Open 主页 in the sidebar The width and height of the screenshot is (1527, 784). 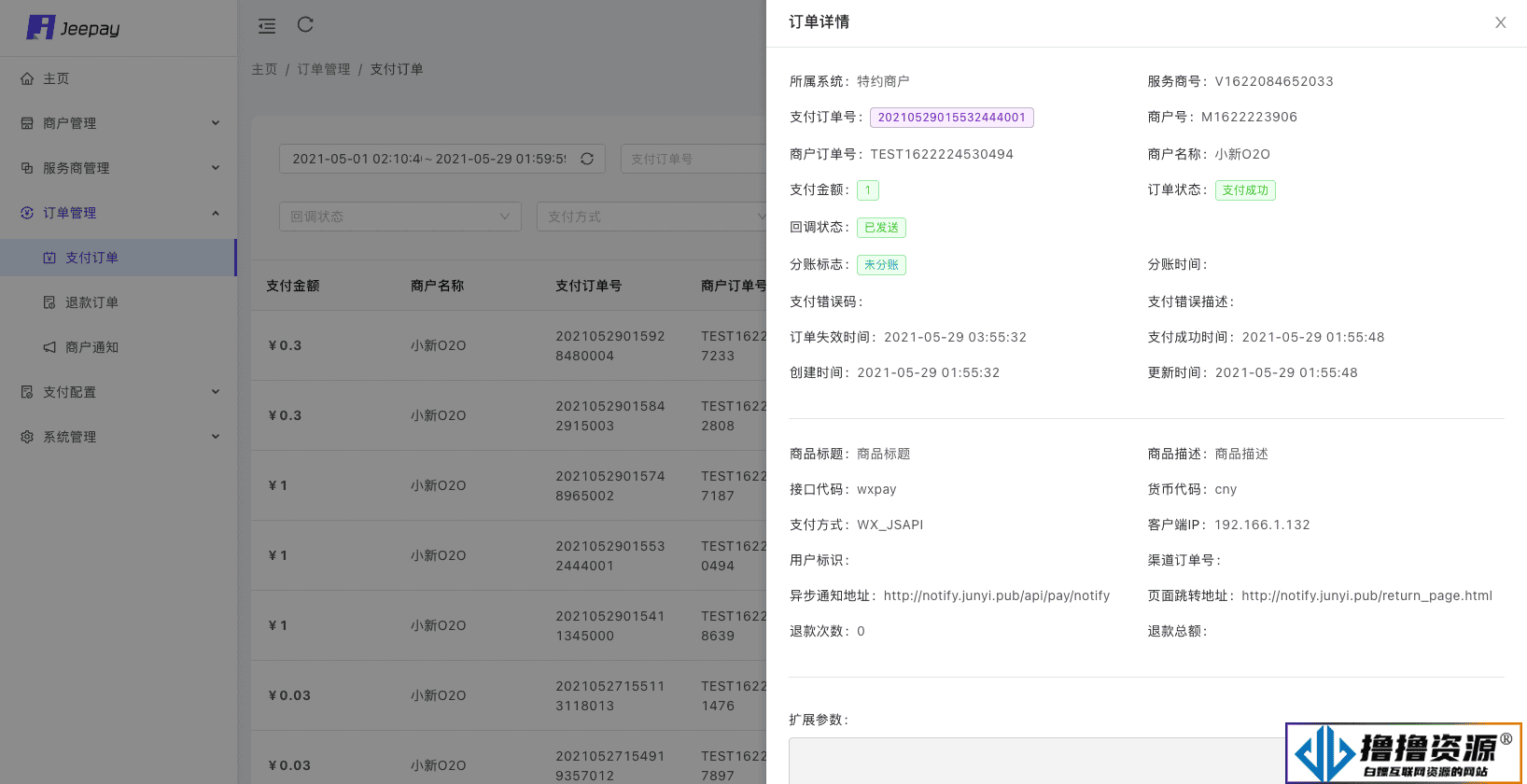119,78
